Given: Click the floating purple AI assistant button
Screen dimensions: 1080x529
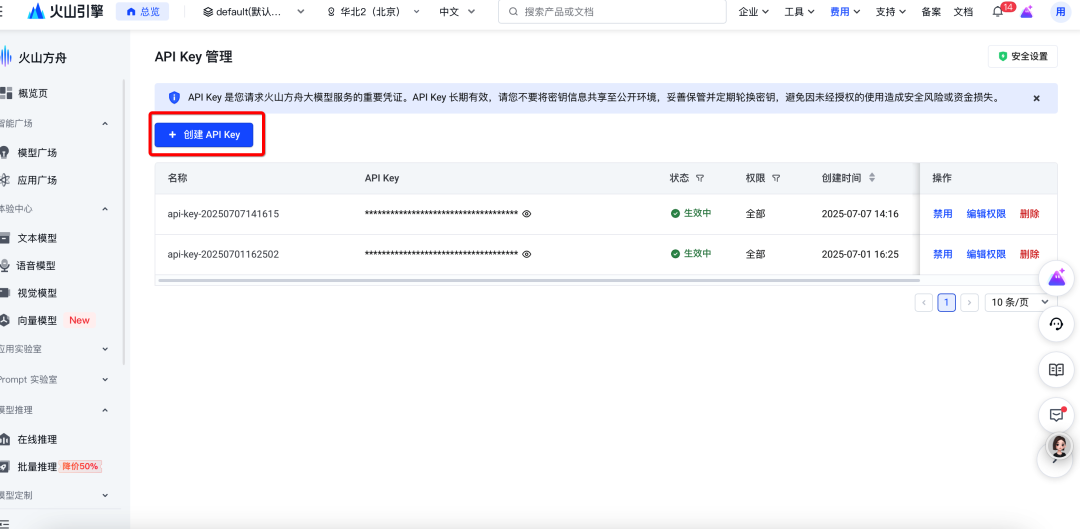Looking at the screenshot, I should (x=1056, y=278).
